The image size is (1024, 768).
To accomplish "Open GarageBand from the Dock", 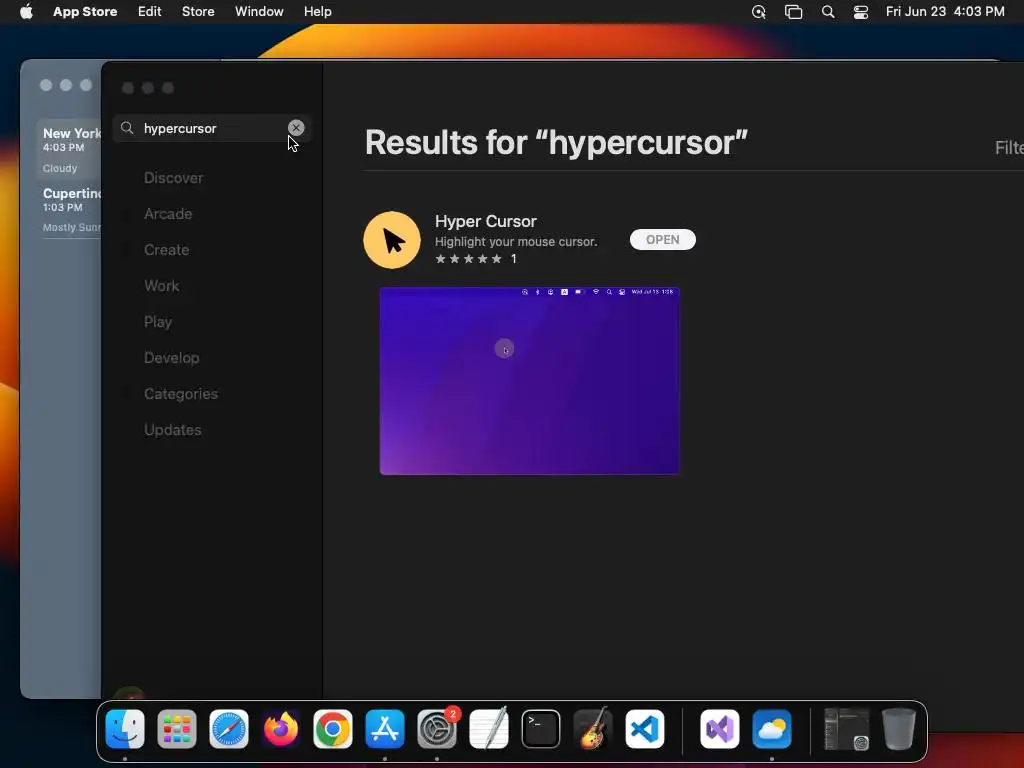I will [592, 729].
